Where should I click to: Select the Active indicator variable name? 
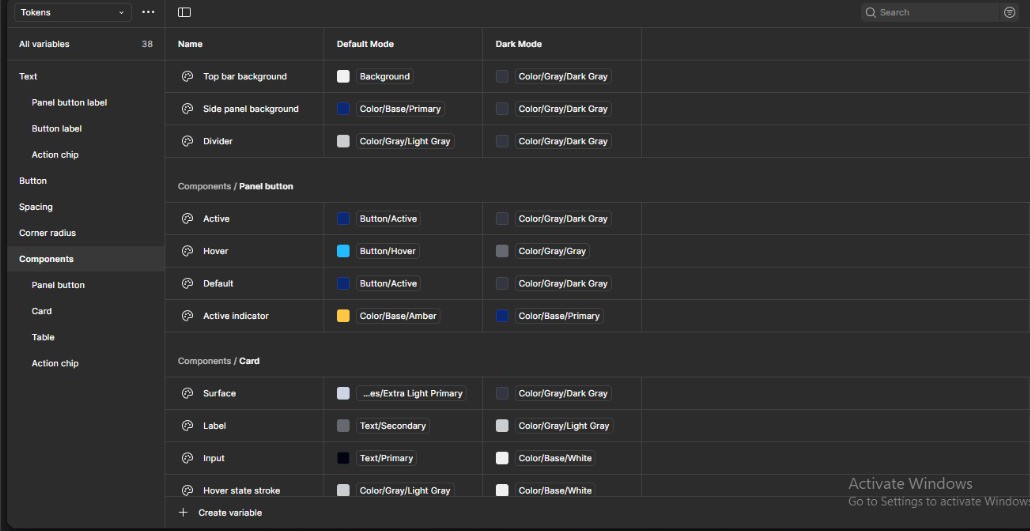[236, 316]
